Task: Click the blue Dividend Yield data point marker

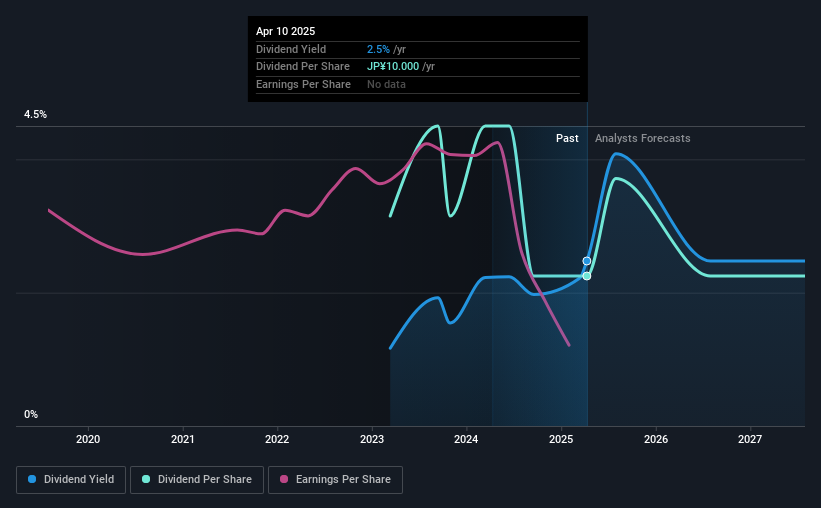Action: 587,261
